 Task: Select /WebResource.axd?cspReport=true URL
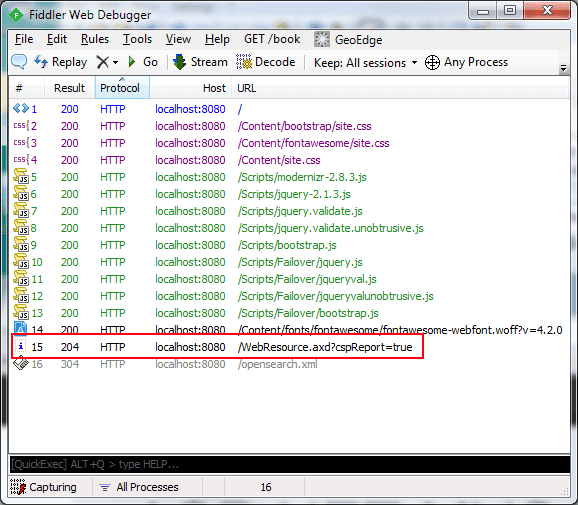[325, 347]
